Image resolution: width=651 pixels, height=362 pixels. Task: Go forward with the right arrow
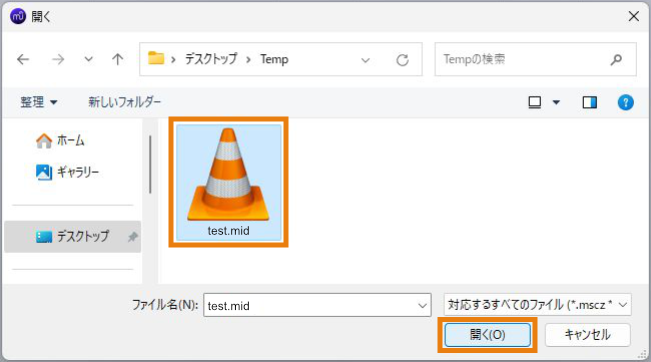pos(58,59)
